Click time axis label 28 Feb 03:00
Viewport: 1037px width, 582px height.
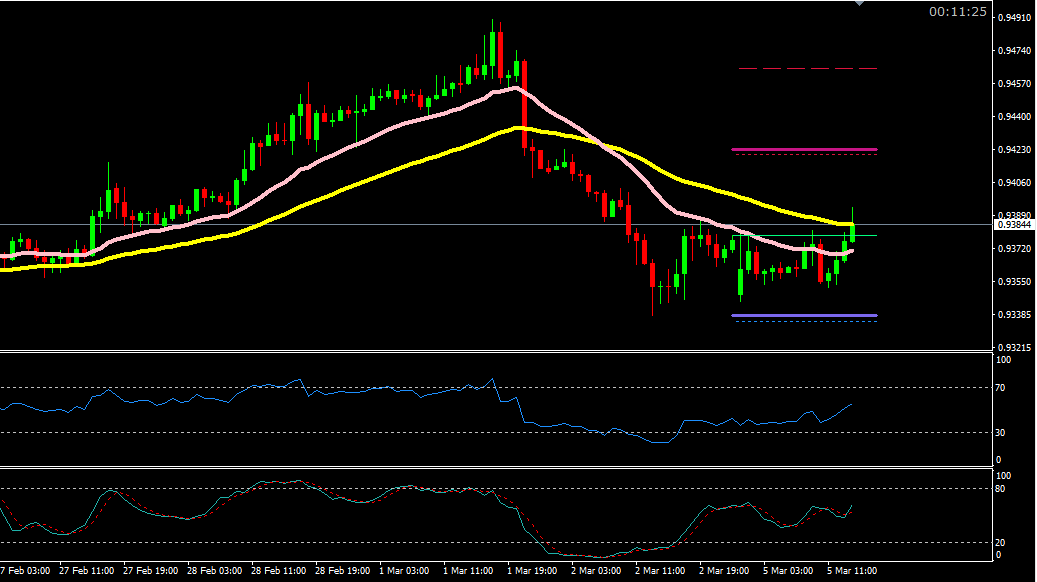(214, 571)
